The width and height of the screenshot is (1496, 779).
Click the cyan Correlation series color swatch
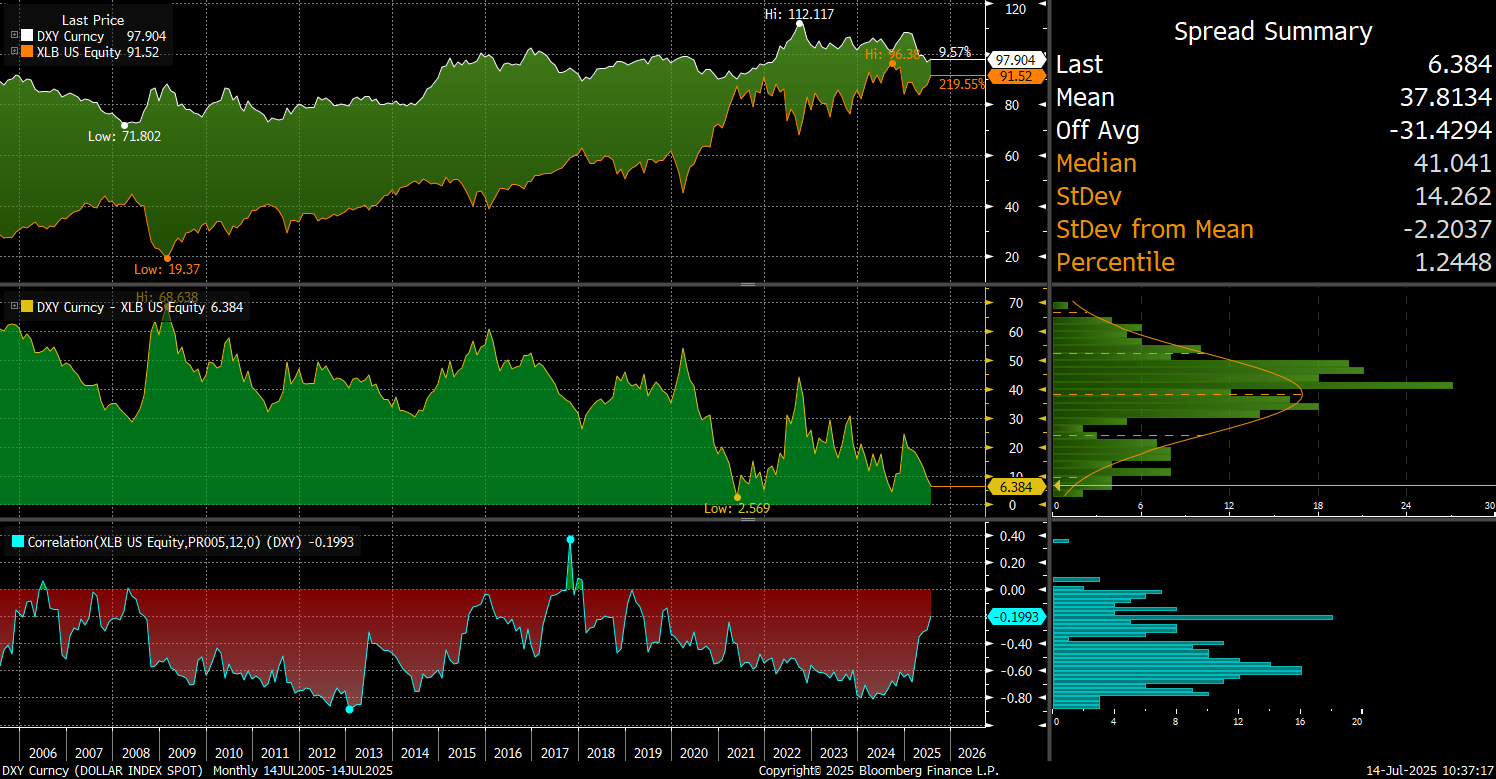(18, 542)
